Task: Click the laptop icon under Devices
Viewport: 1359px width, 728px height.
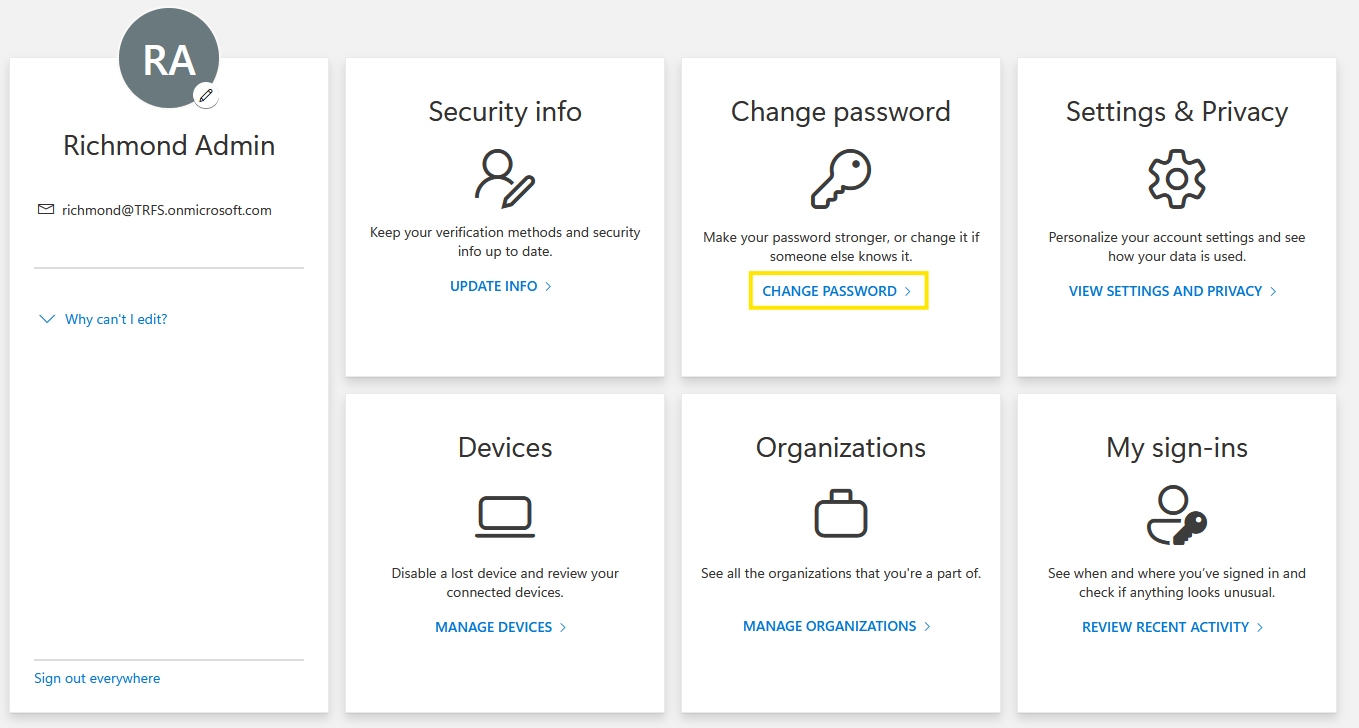Action: pos(504,516)
